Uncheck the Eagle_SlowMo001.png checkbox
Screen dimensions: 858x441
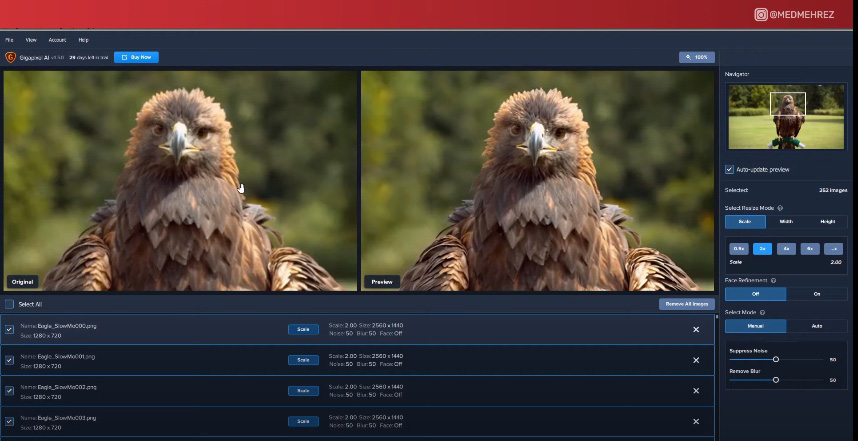pyautogui.click(x=10, y=360)
